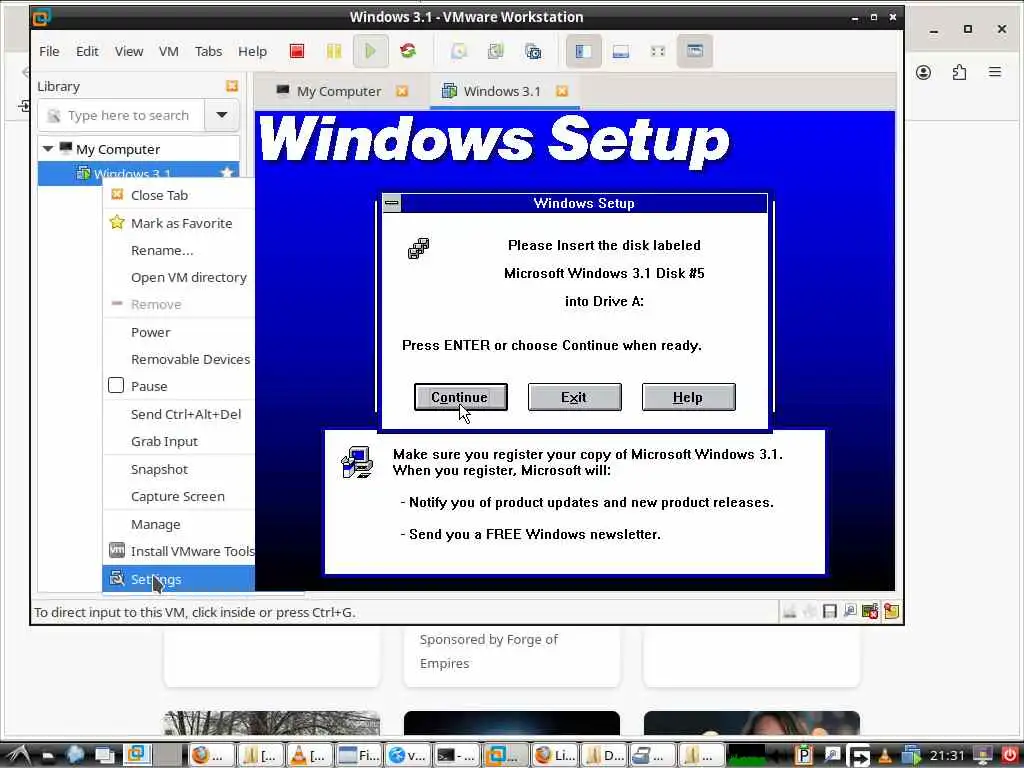Click the red power icon in system tray
Image resolution: width=1024 pixels, height=768 pixels.
[x=1010, y=755]
